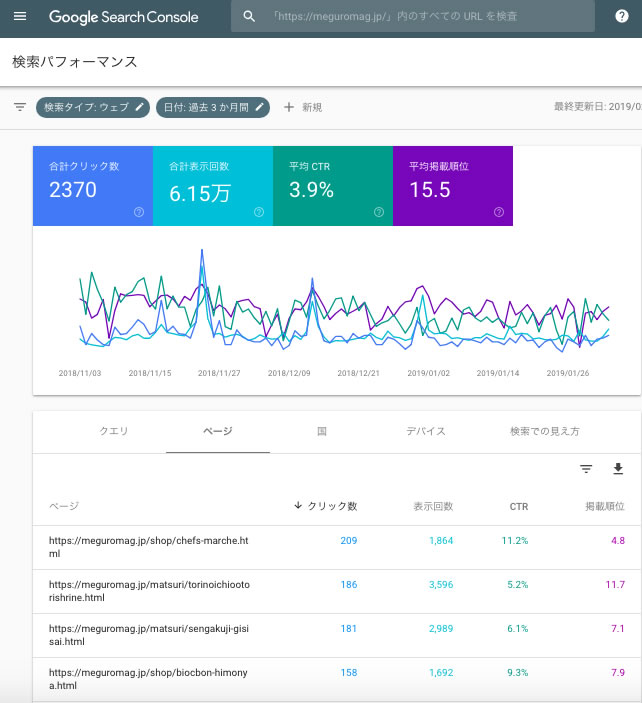Viewport: 642px width, 703px height.
Task: Toggle the 合計表示回数 metric card
Action: [212, 185]
